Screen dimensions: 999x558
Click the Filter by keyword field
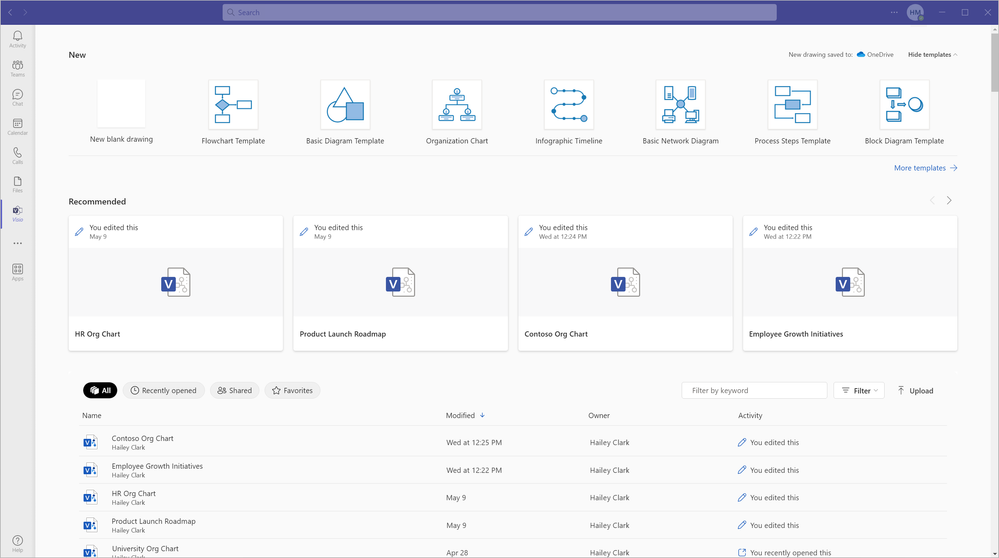pyautogui.click(x=754, y=390)
